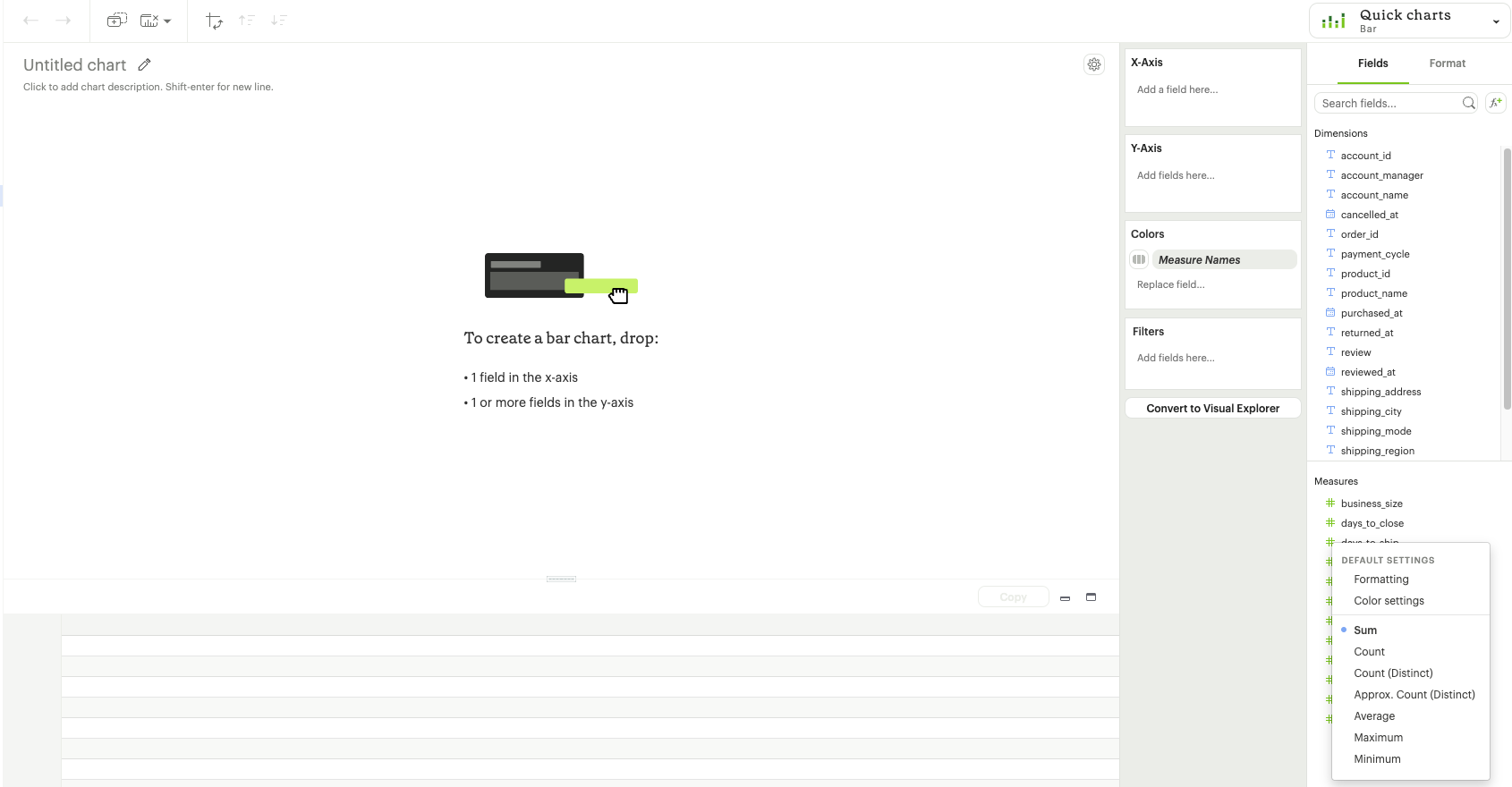Switch to the Format tab
This screenshot has height=787, width=1512.
pyautogui.click(x=1447, y=63)
